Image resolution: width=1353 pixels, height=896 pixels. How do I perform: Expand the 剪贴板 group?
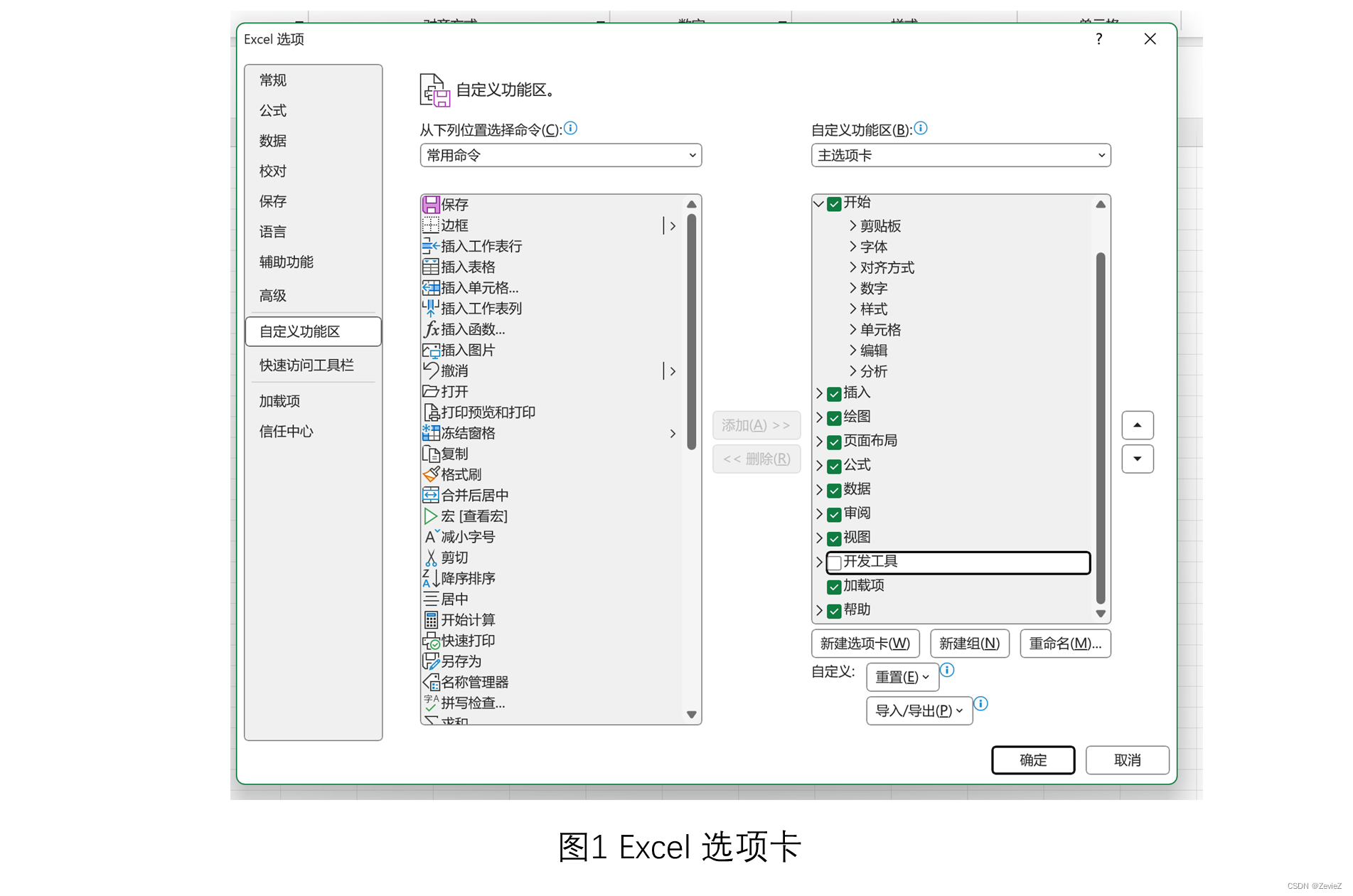pos(852,225)
